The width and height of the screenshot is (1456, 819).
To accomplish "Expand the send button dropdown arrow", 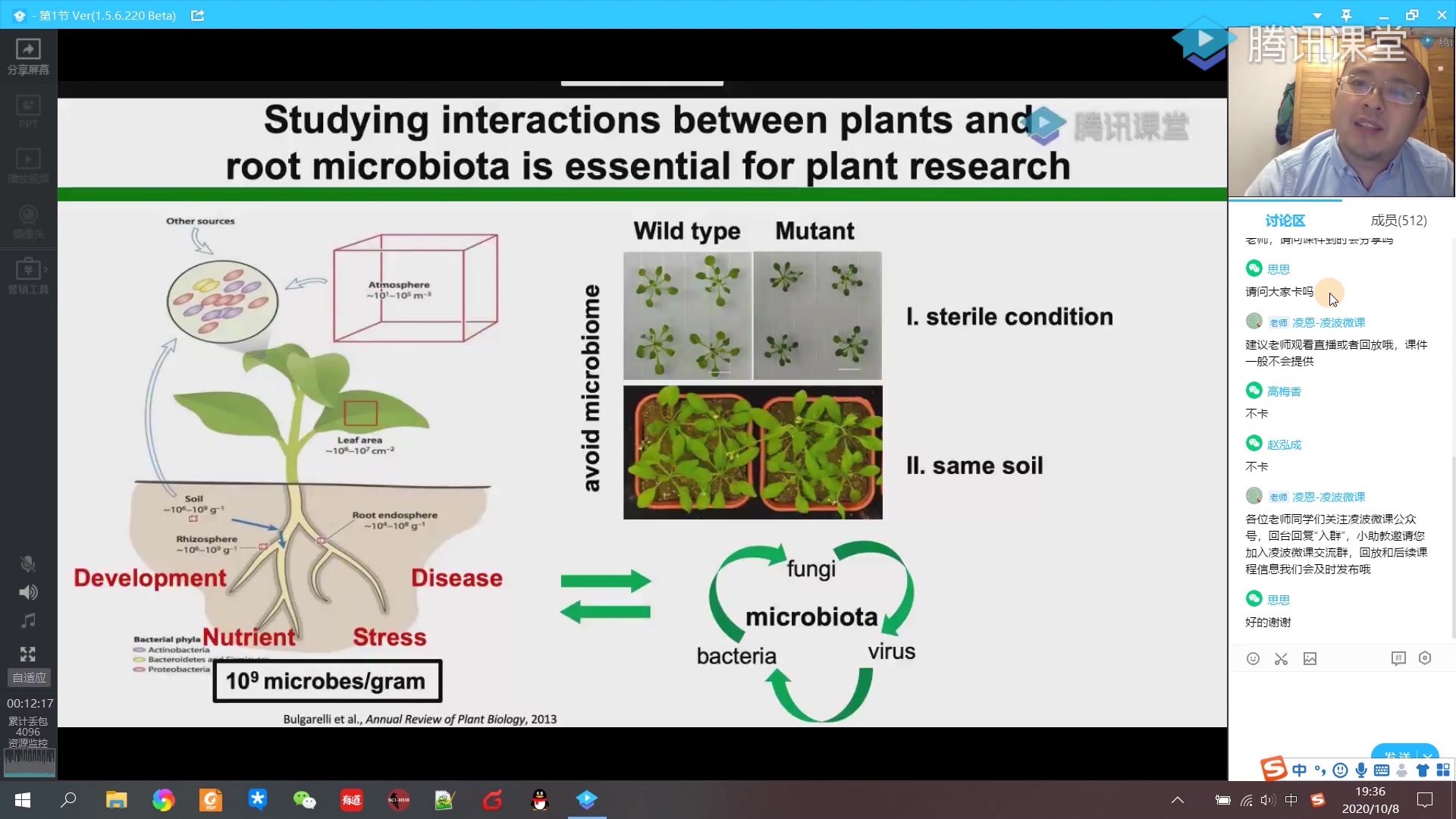I will pyautogui.click(x=1428, y=755).
